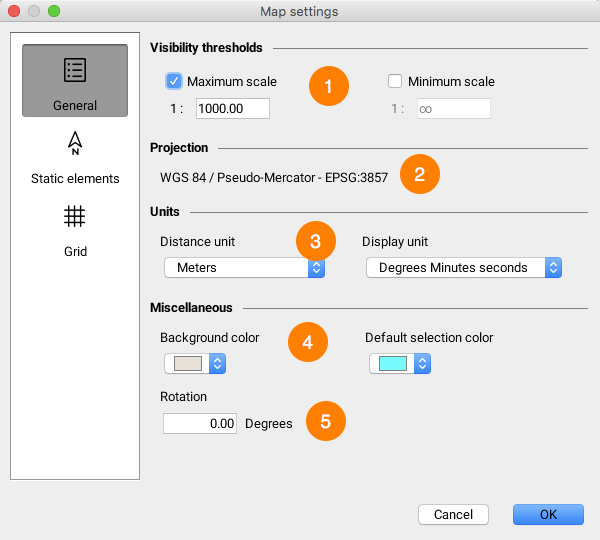Open the Default selection color dropdown arrow
Screen dimensions: 600x540
pos(423,364)
